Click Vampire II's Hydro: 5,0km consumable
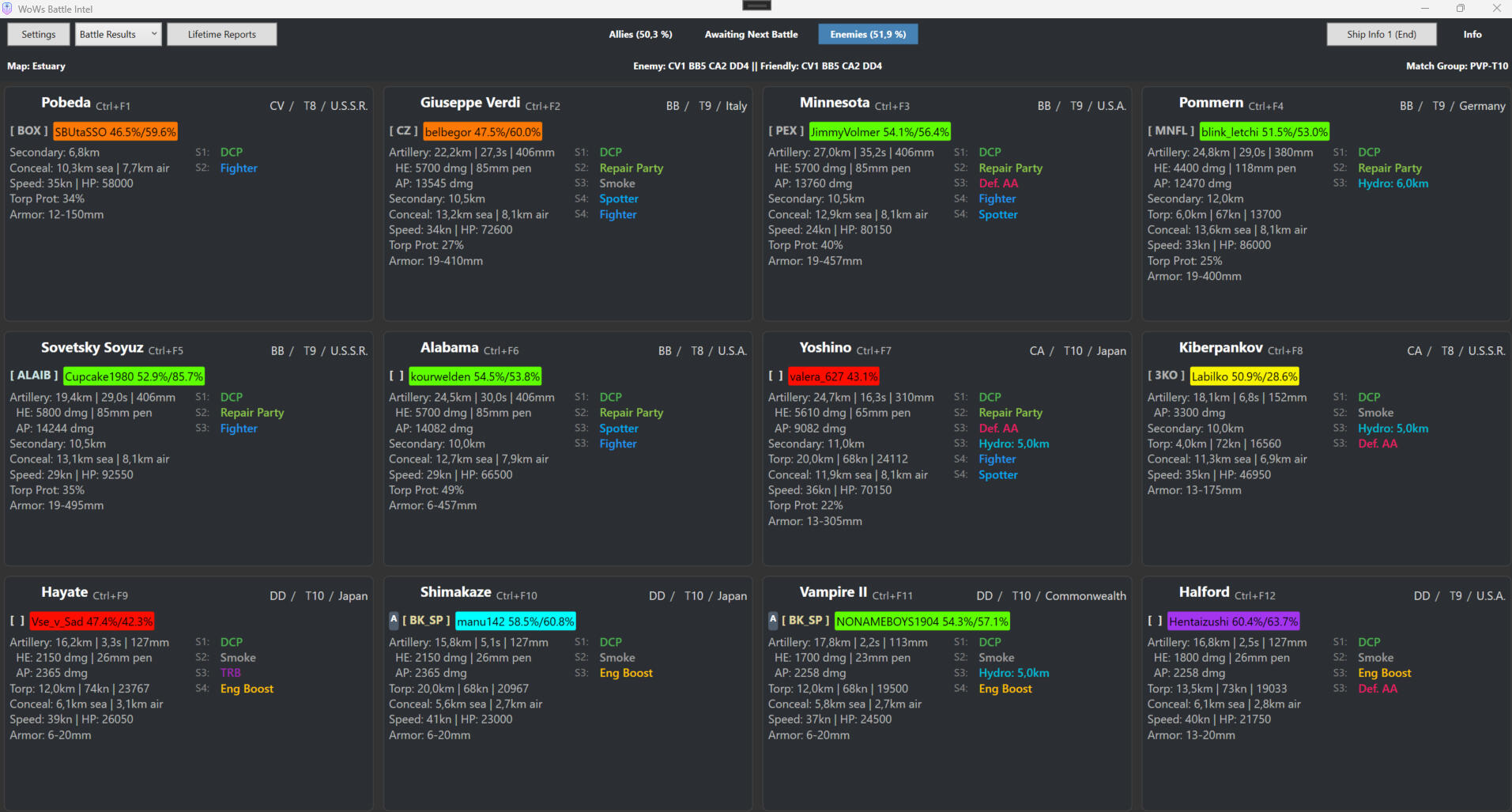This screenshot has height=812, width=1512. pos(1014,673)
